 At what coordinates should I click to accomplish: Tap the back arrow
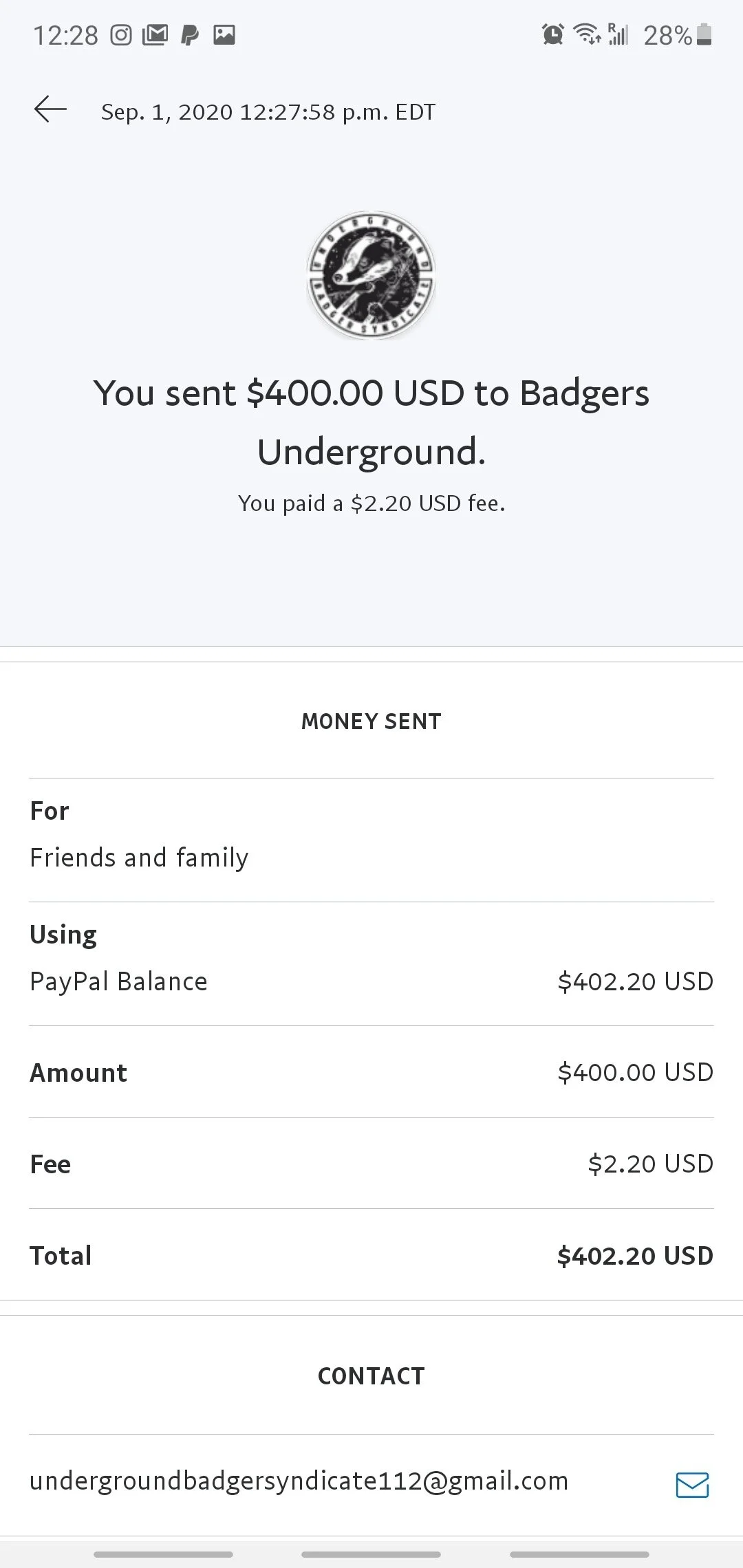click(x=50, y=109)
